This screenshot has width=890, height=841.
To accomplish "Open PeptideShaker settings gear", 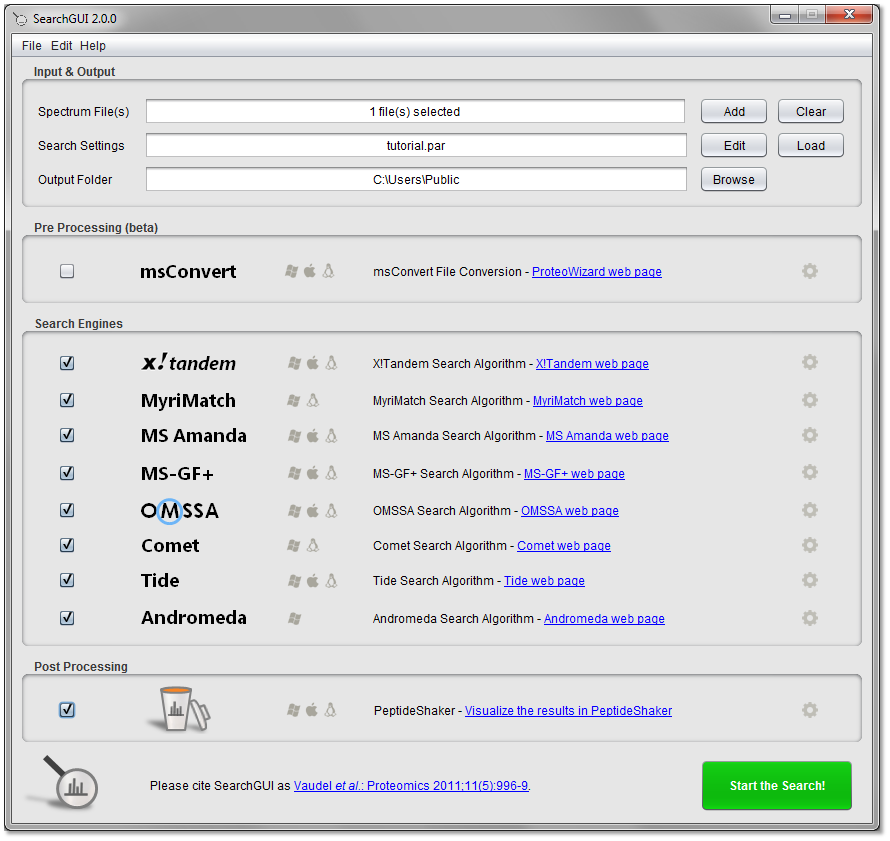I will tap(810, 710).
